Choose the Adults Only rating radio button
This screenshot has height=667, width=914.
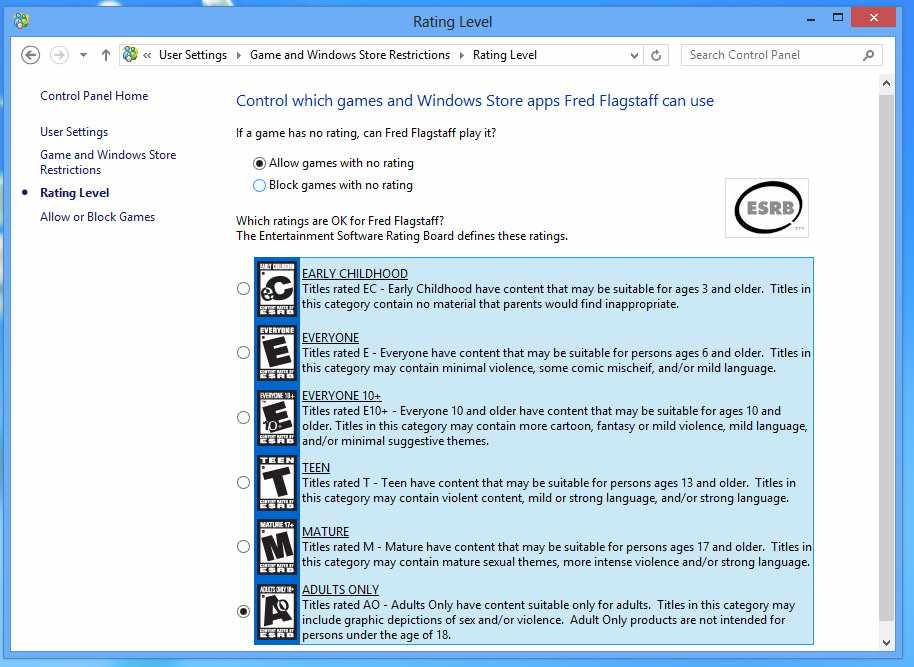pos(244,611)
